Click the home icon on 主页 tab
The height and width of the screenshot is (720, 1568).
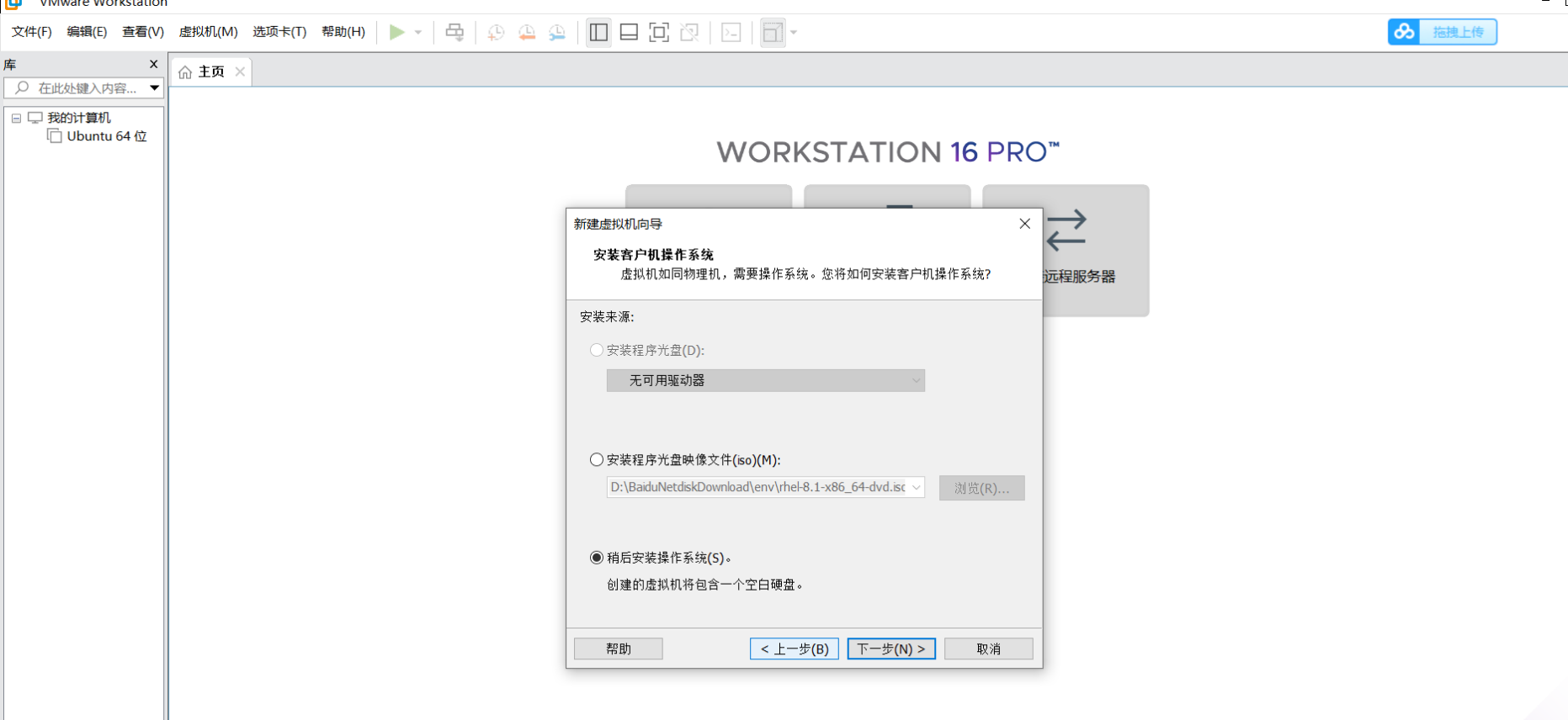(x=185, y=72)
